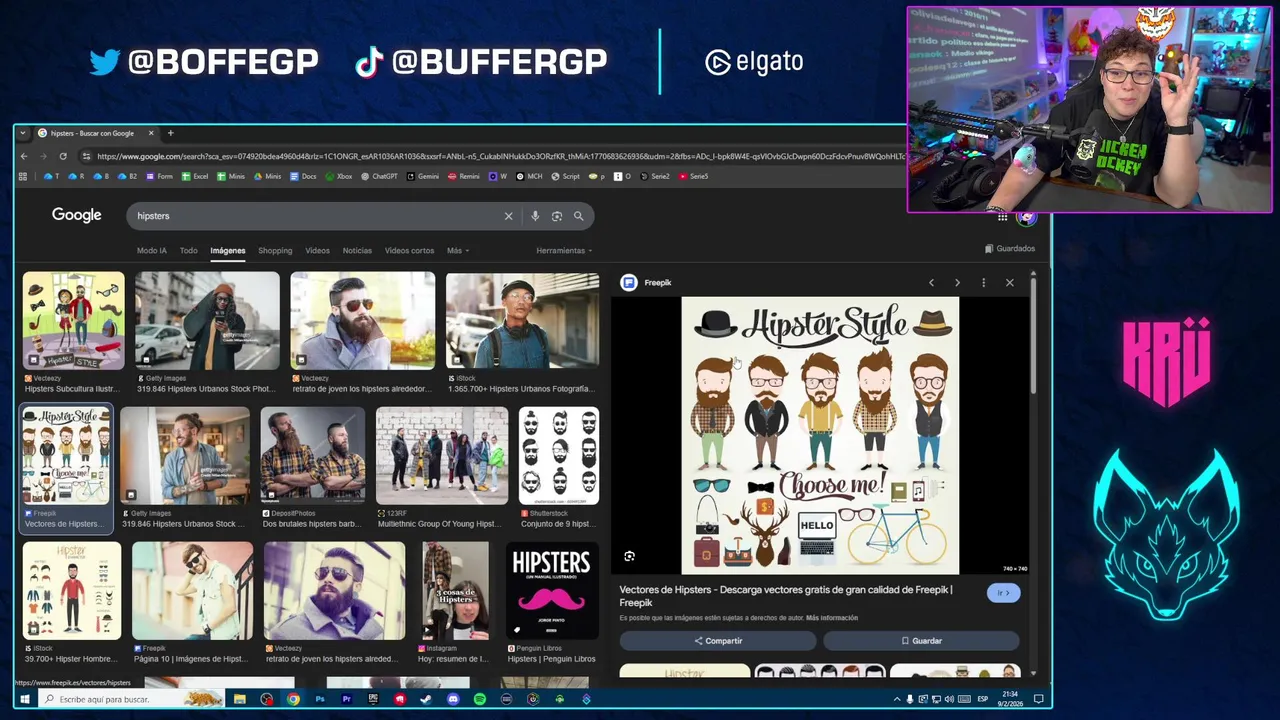The height and width of the screenshot is (720, 1280).
Task: Clear the search box with X icon
Action: tap(508, 216)
